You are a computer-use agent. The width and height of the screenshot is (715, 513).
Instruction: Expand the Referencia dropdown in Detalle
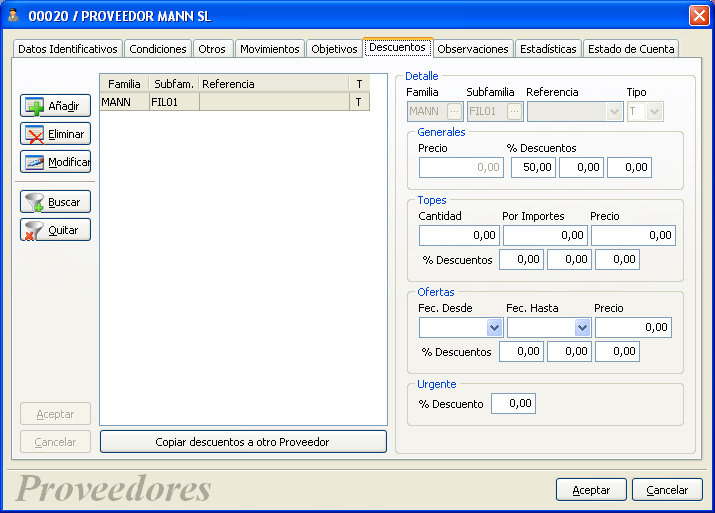coord(614,112)
